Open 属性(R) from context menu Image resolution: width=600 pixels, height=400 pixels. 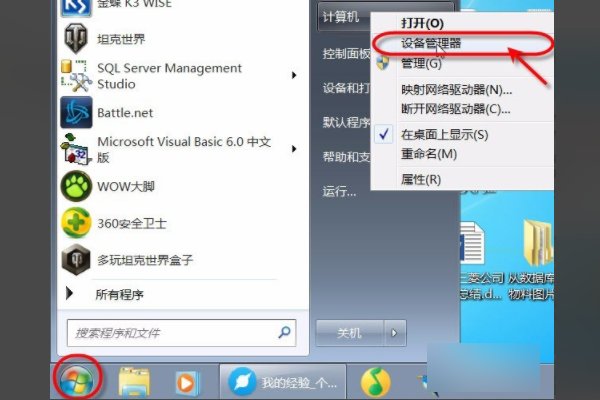421,179
